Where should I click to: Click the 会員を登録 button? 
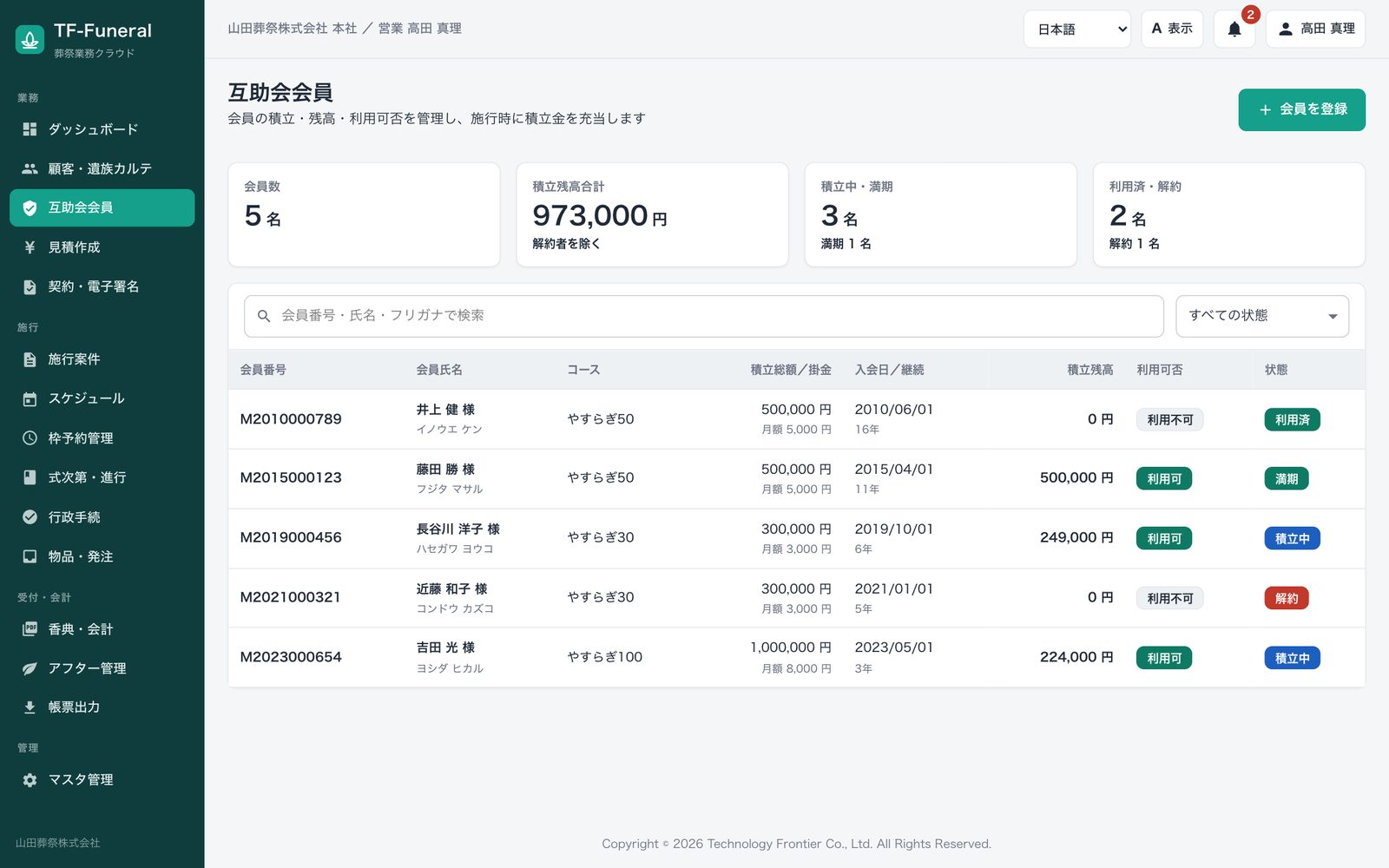click(x=1301, y=109)
